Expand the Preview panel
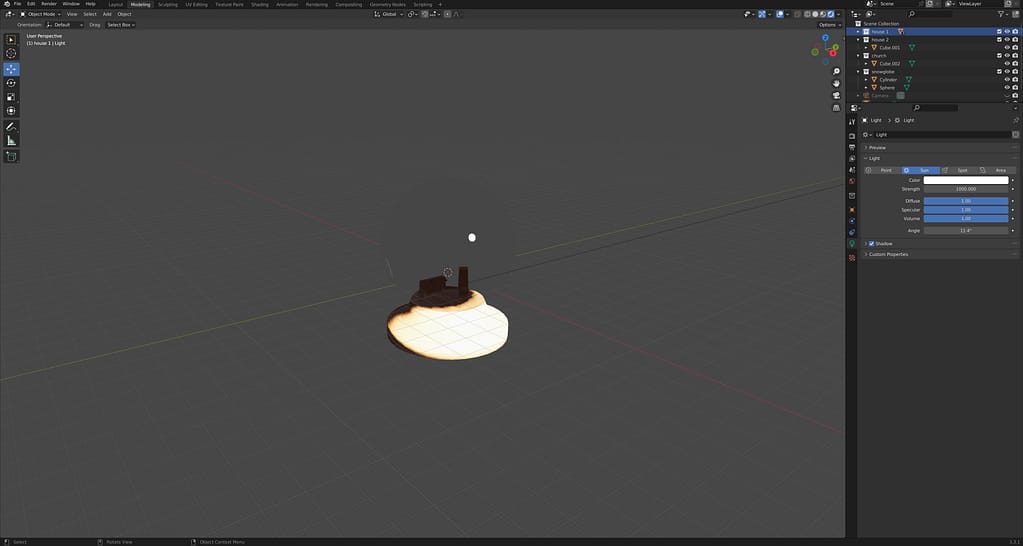This screenshot has height=546, width=1023. click(x=877, y=147)
